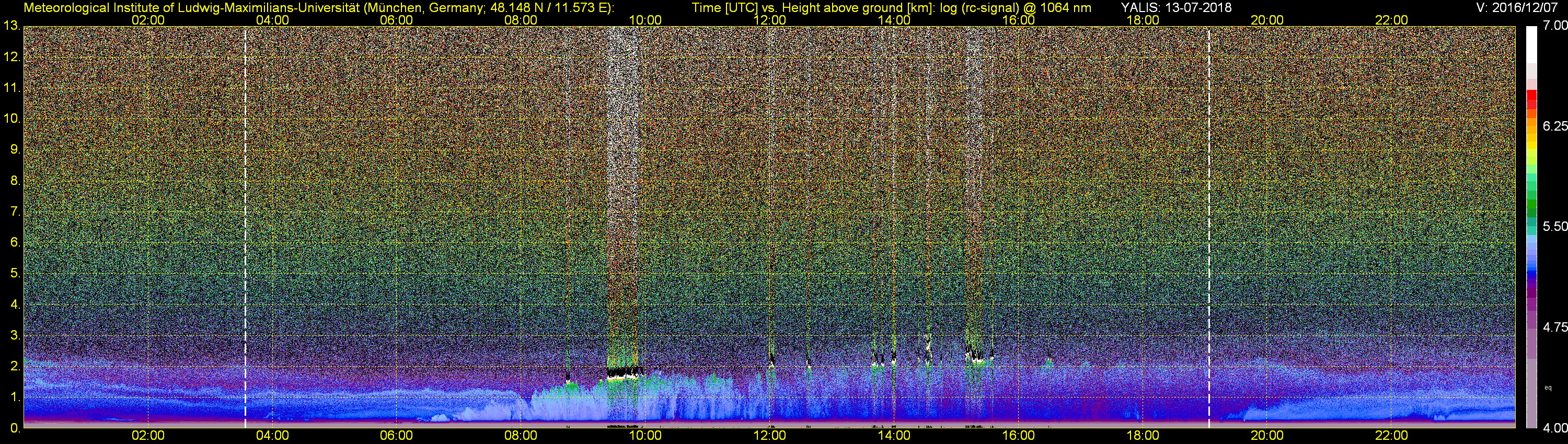Image resolution: width=1568 pixels, height=444 pixels.
Task: Click the 18:00 label on the top time axis
Action: [1143, 20]
